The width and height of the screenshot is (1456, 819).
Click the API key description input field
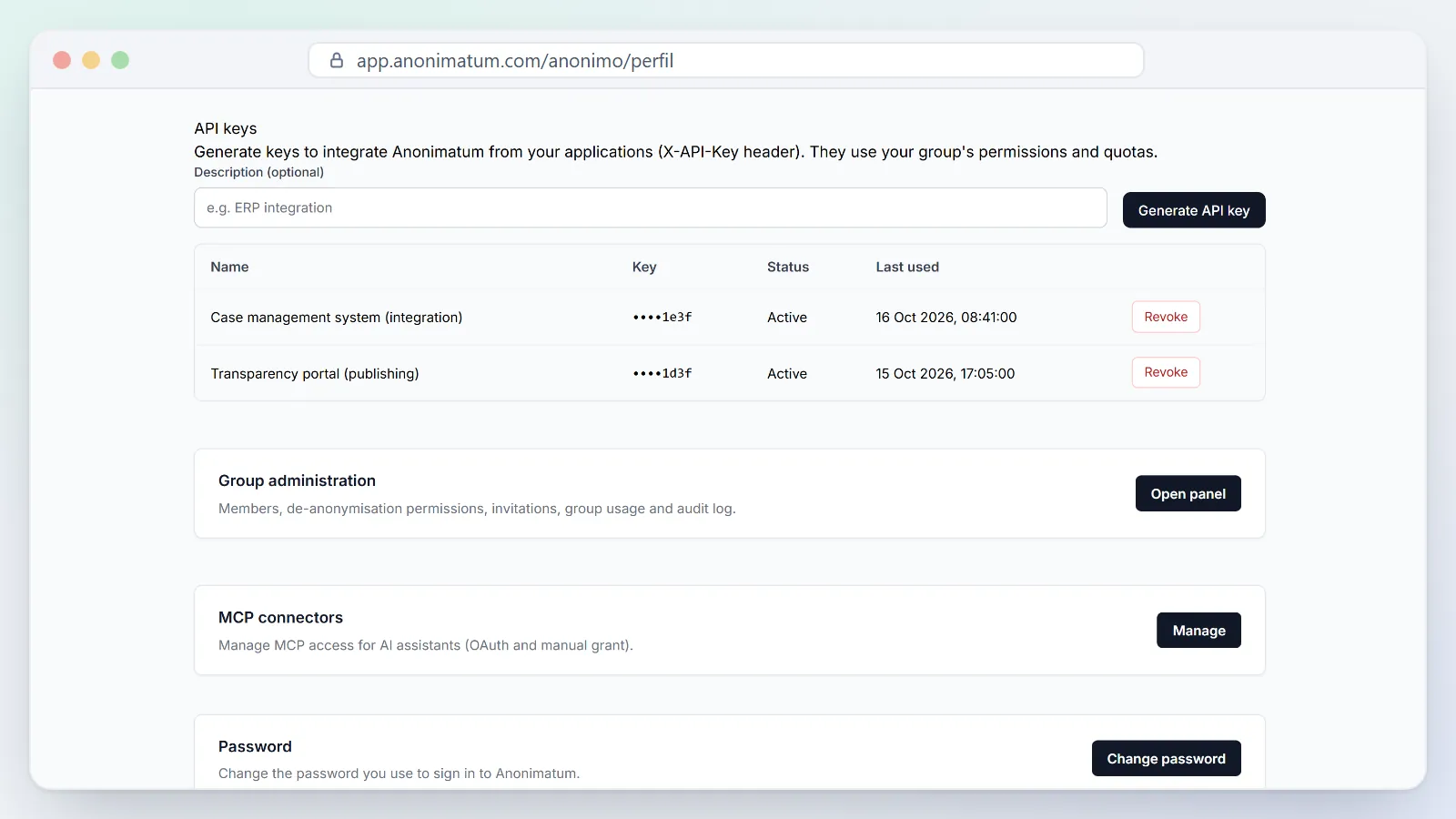click(x=651, y=207)
